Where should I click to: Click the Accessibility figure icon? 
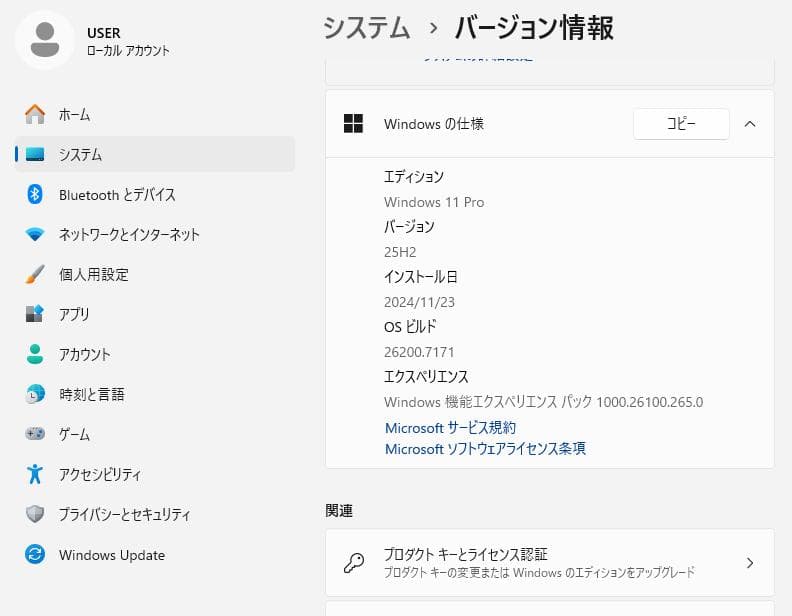[35, 474]
